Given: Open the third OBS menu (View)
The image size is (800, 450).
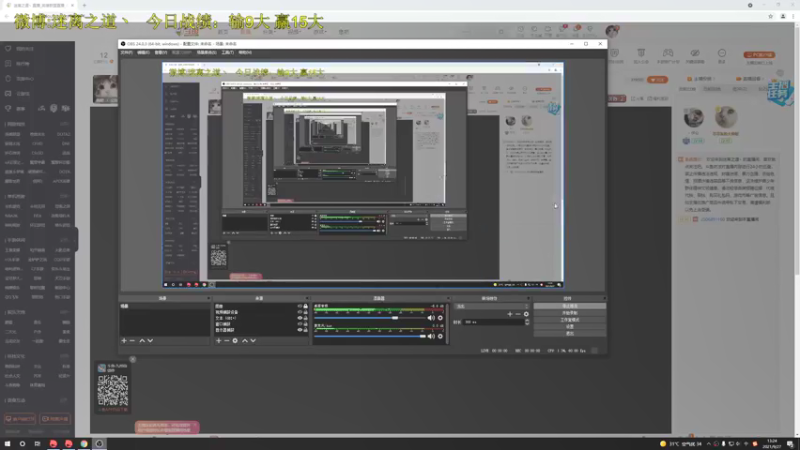Looking at the screenshot, I should 161,53.
